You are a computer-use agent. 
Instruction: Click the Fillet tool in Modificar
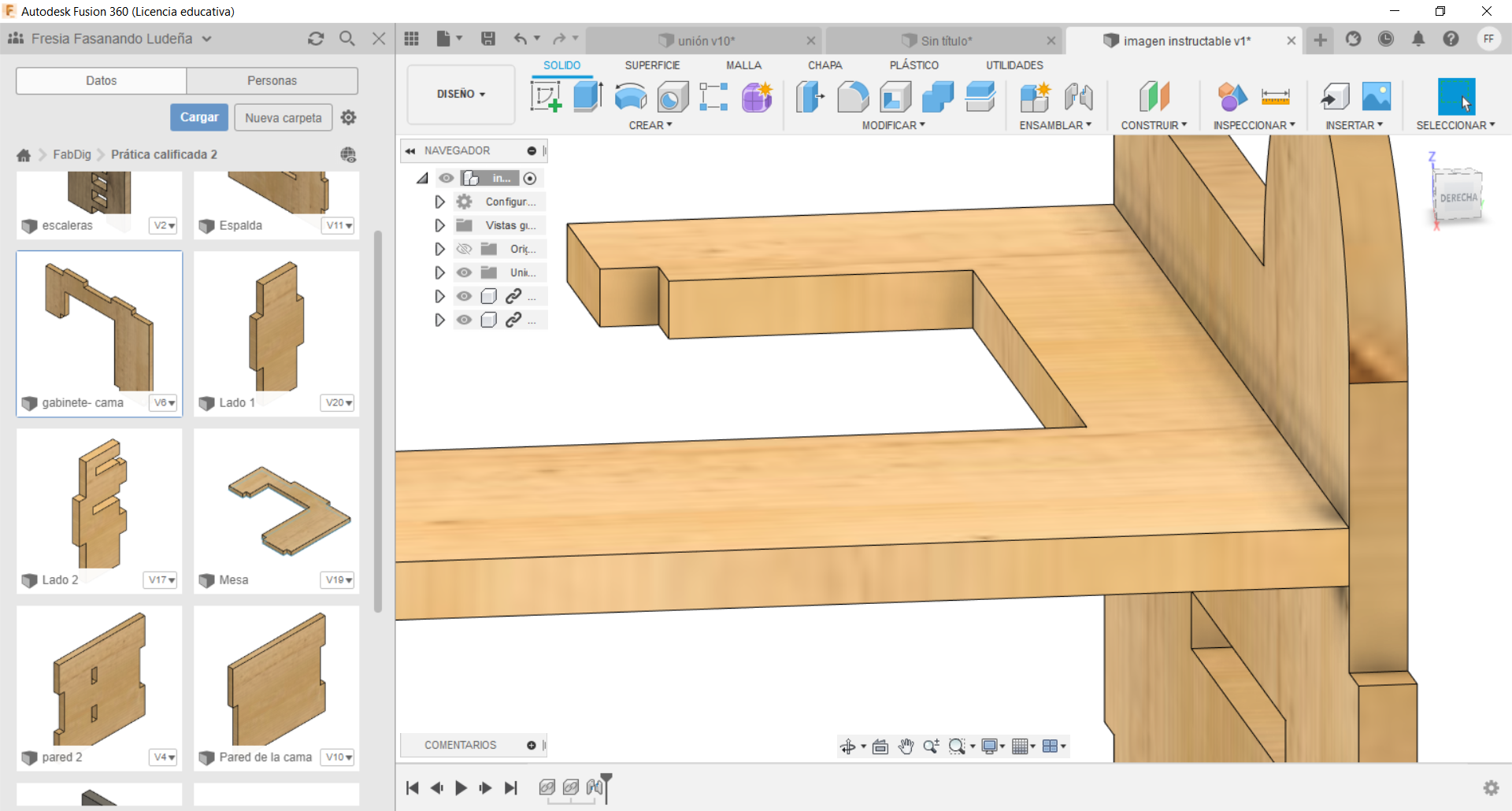tap(853, 97)
